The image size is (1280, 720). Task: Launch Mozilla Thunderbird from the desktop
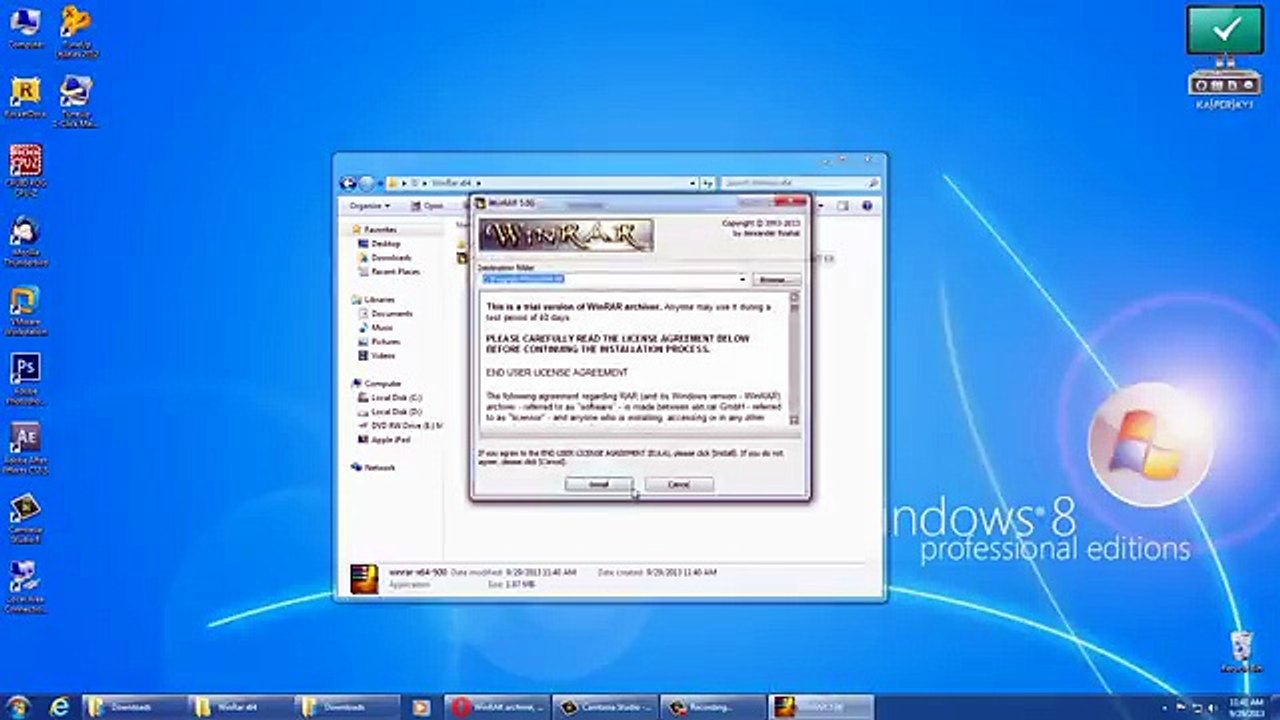[25, 242]
